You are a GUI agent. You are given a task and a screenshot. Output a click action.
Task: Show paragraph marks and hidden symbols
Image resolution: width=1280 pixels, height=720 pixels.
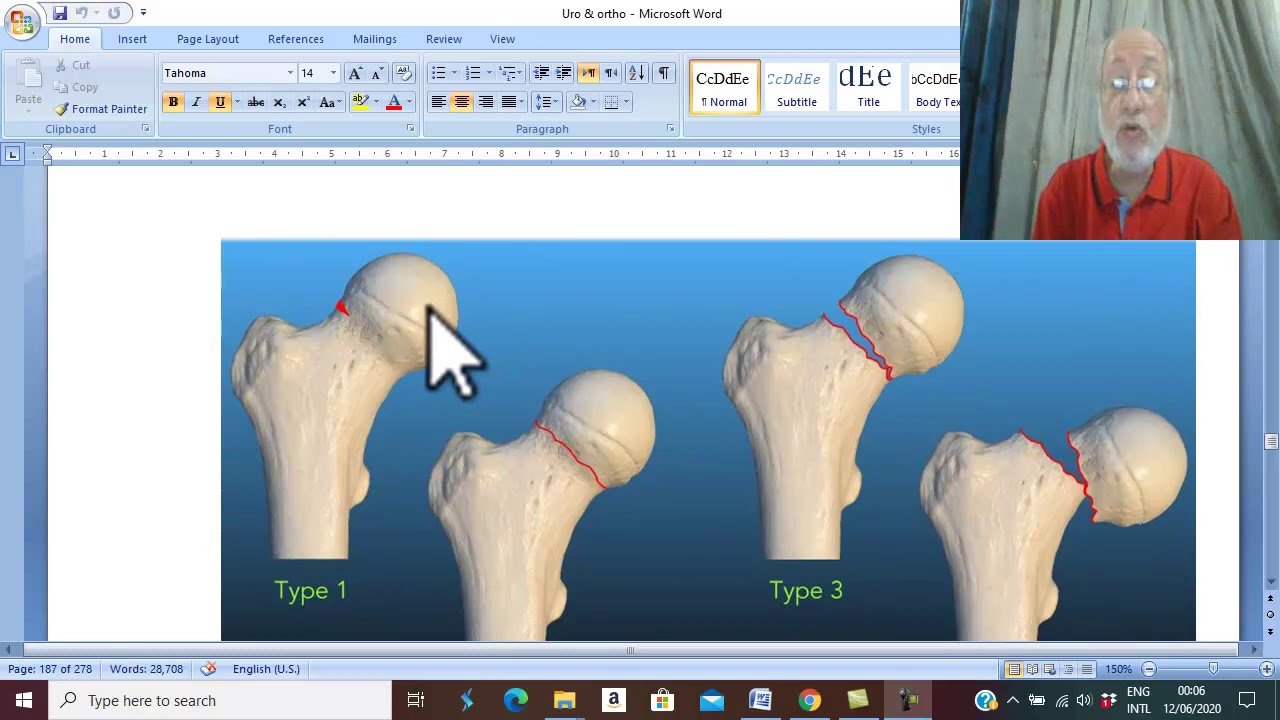664,73
